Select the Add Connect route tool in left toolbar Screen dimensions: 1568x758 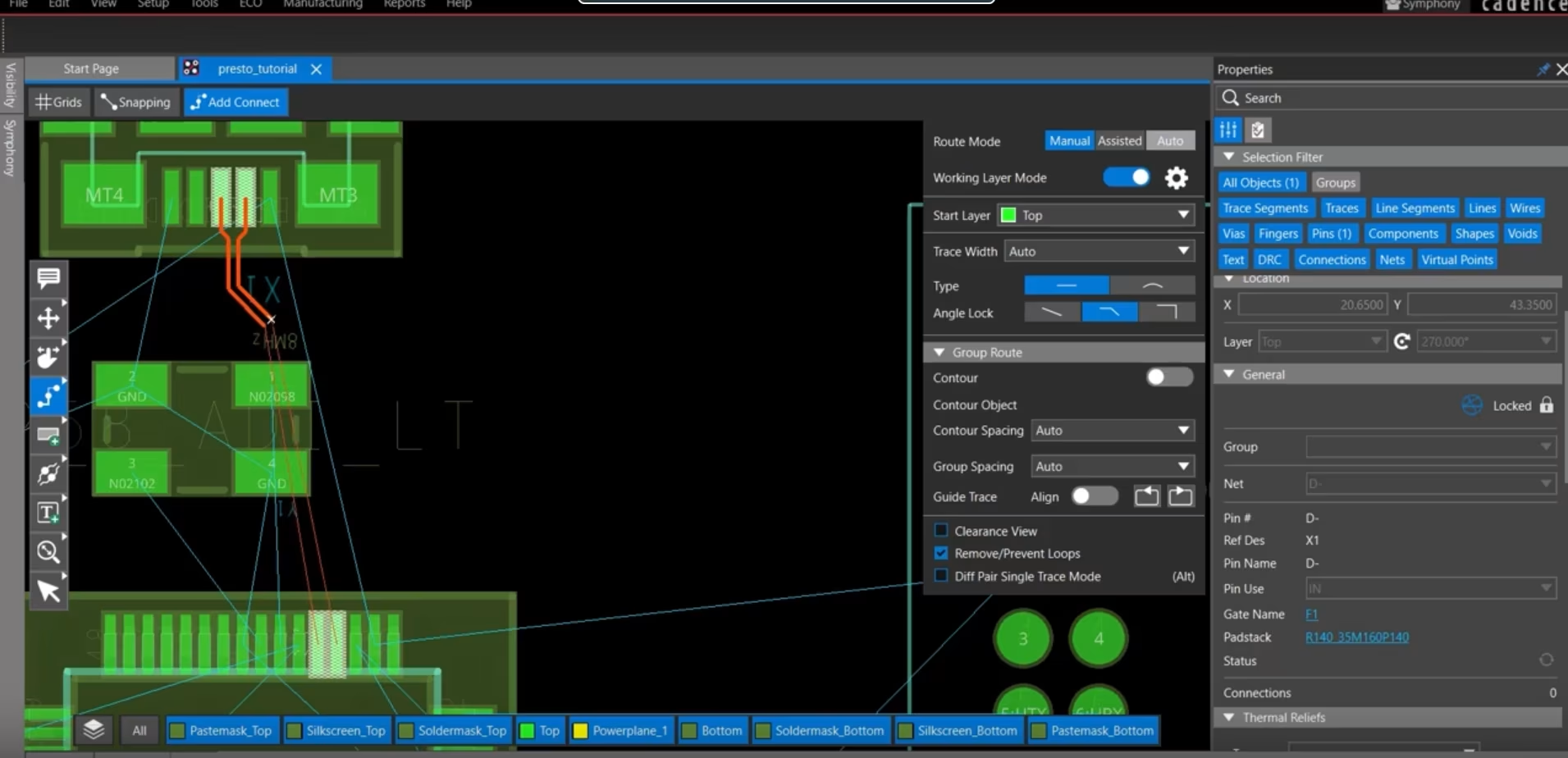(48, 395)
